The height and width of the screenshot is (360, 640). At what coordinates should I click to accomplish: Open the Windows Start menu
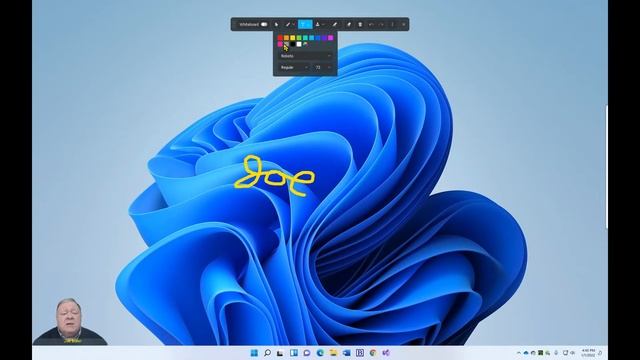coord(254,353)
